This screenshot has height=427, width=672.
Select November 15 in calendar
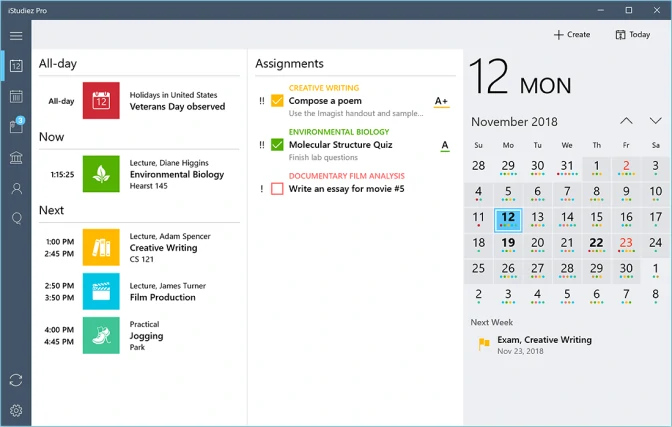(596, 220)
